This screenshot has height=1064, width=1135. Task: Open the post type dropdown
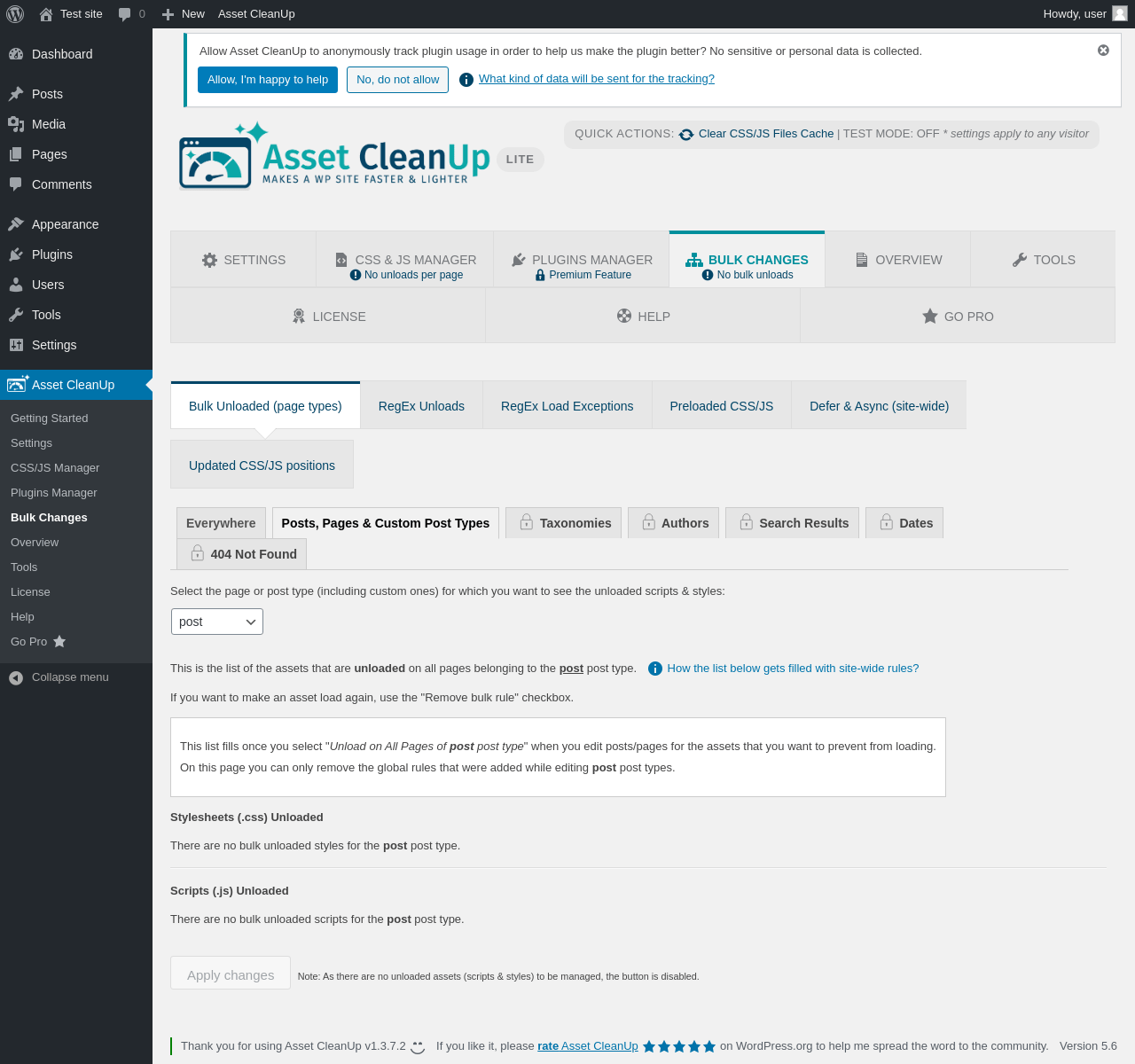pyautogui.click(x=217, y=622)
